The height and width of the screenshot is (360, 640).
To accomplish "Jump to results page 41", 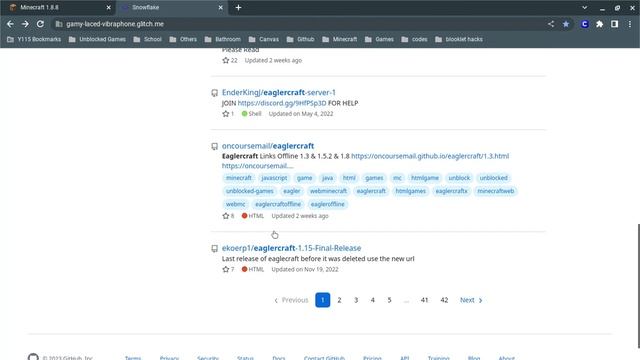I will (424, 300).
